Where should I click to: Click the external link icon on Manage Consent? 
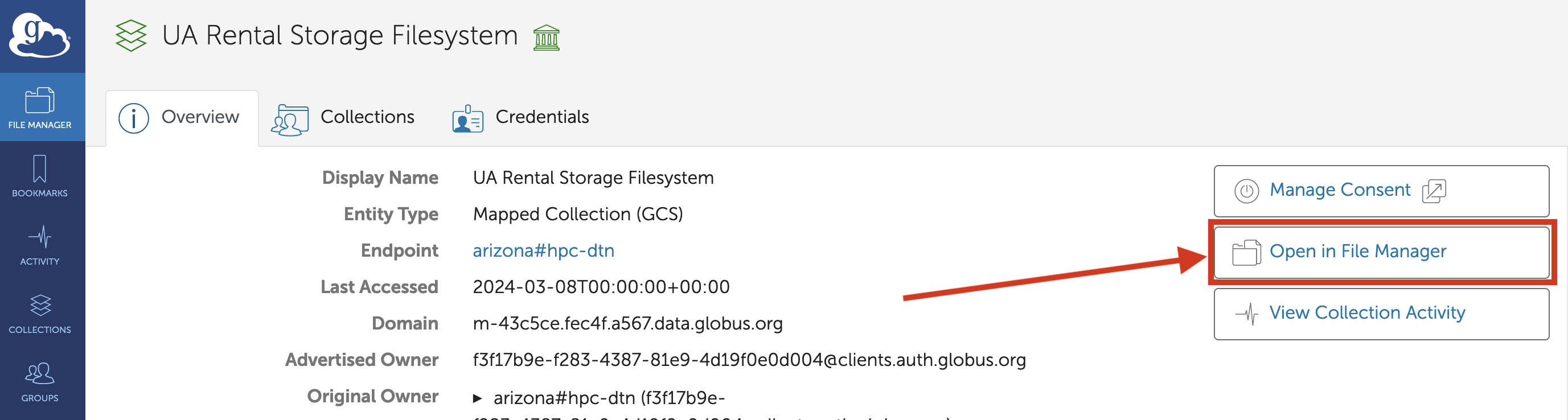(x=1434, y=191)
